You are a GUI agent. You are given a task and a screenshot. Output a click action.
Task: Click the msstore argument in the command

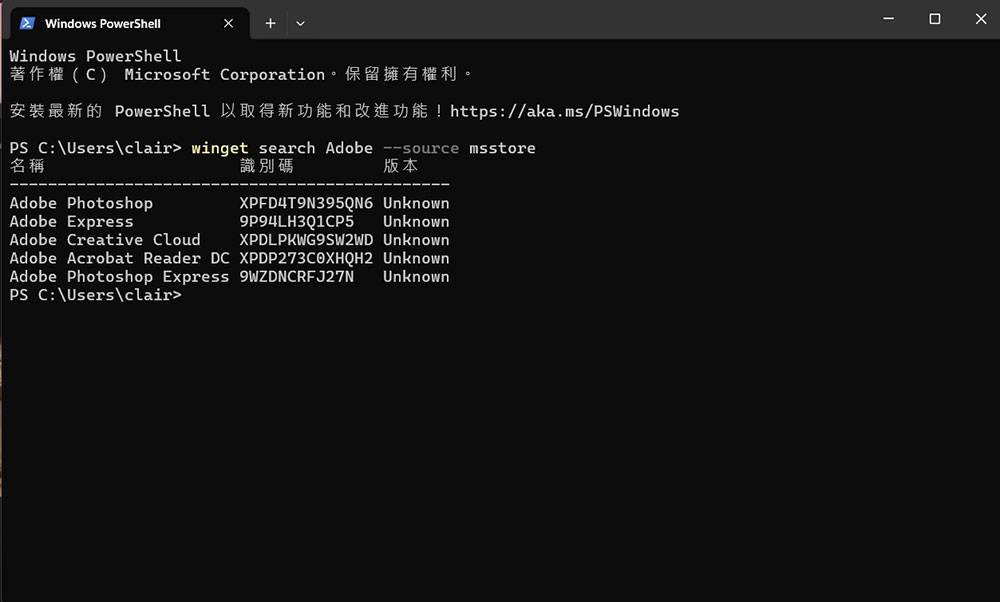coord(502,148)
